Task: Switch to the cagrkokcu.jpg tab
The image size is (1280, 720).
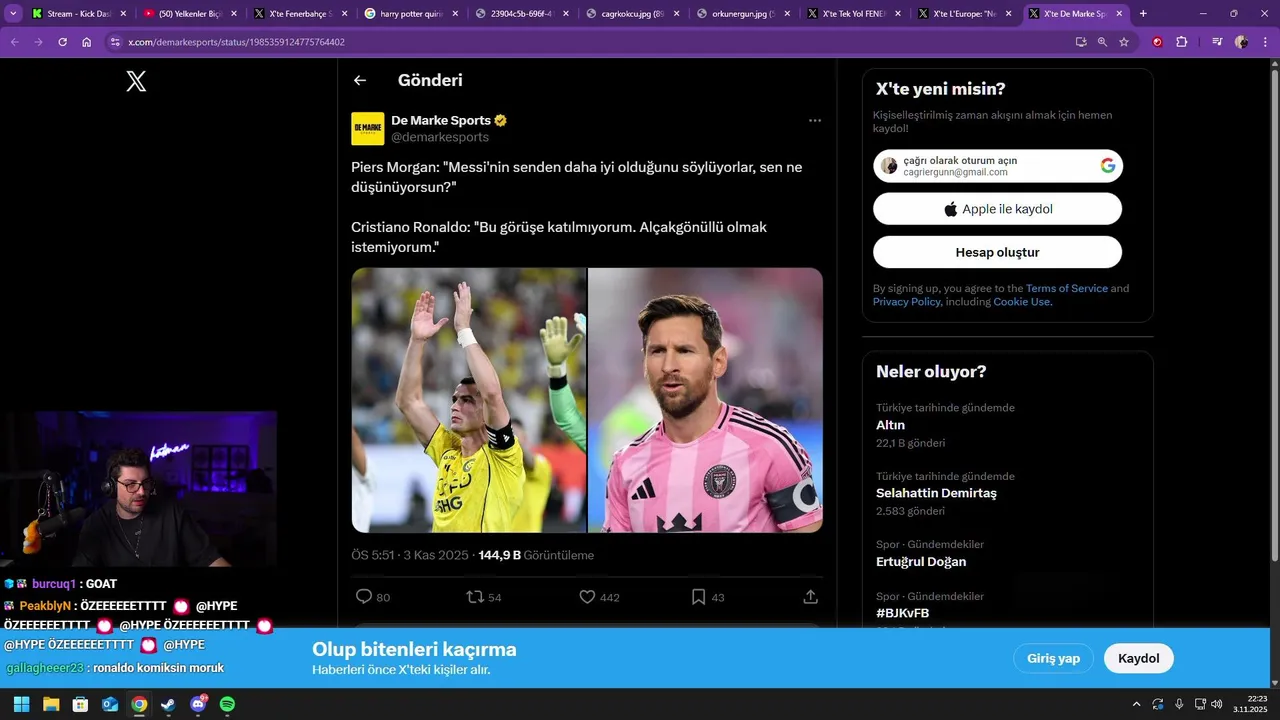Action: pyautogui.click(x=632, y=14)
